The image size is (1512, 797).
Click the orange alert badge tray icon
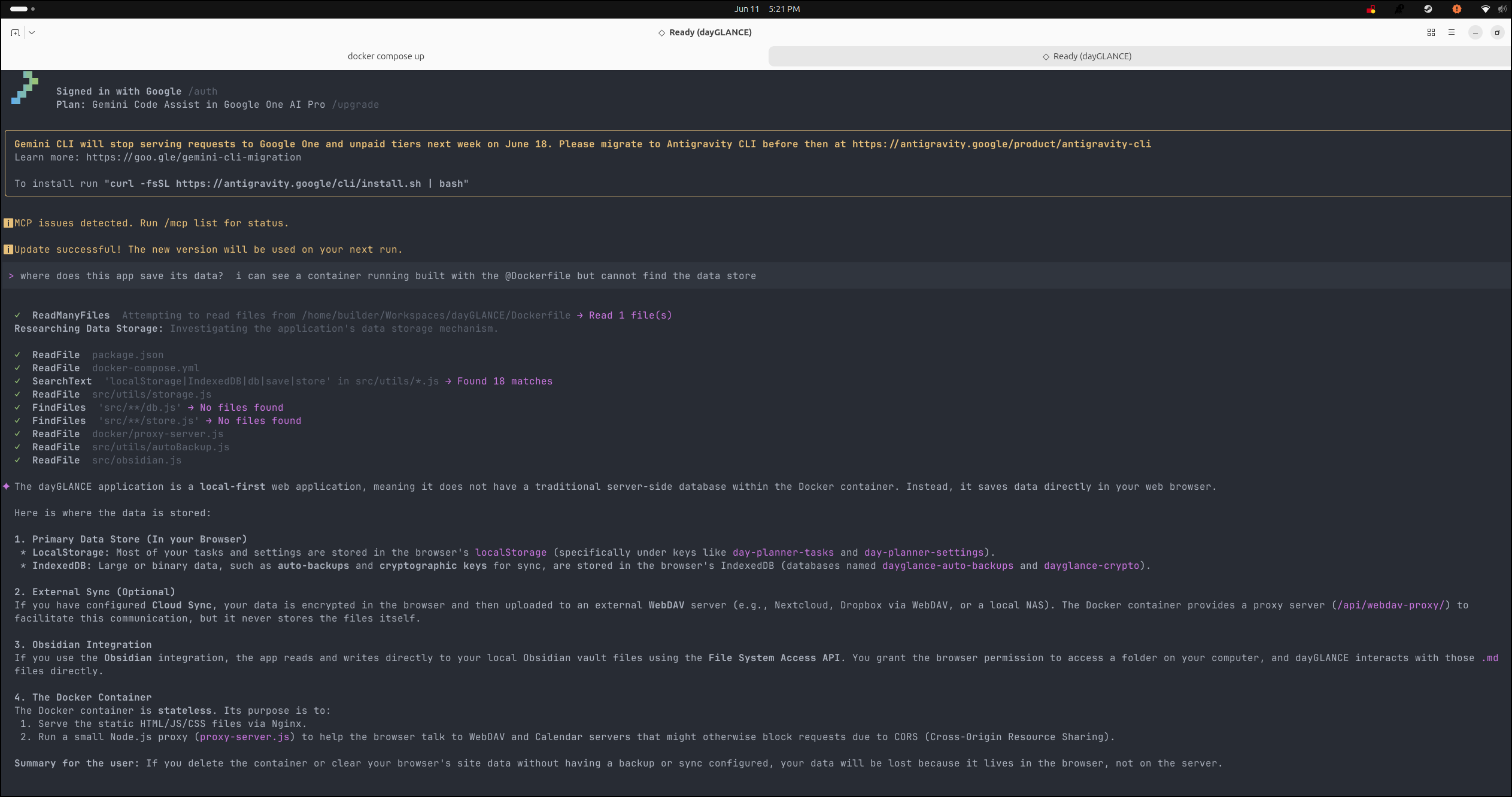tap(1457, 9)
